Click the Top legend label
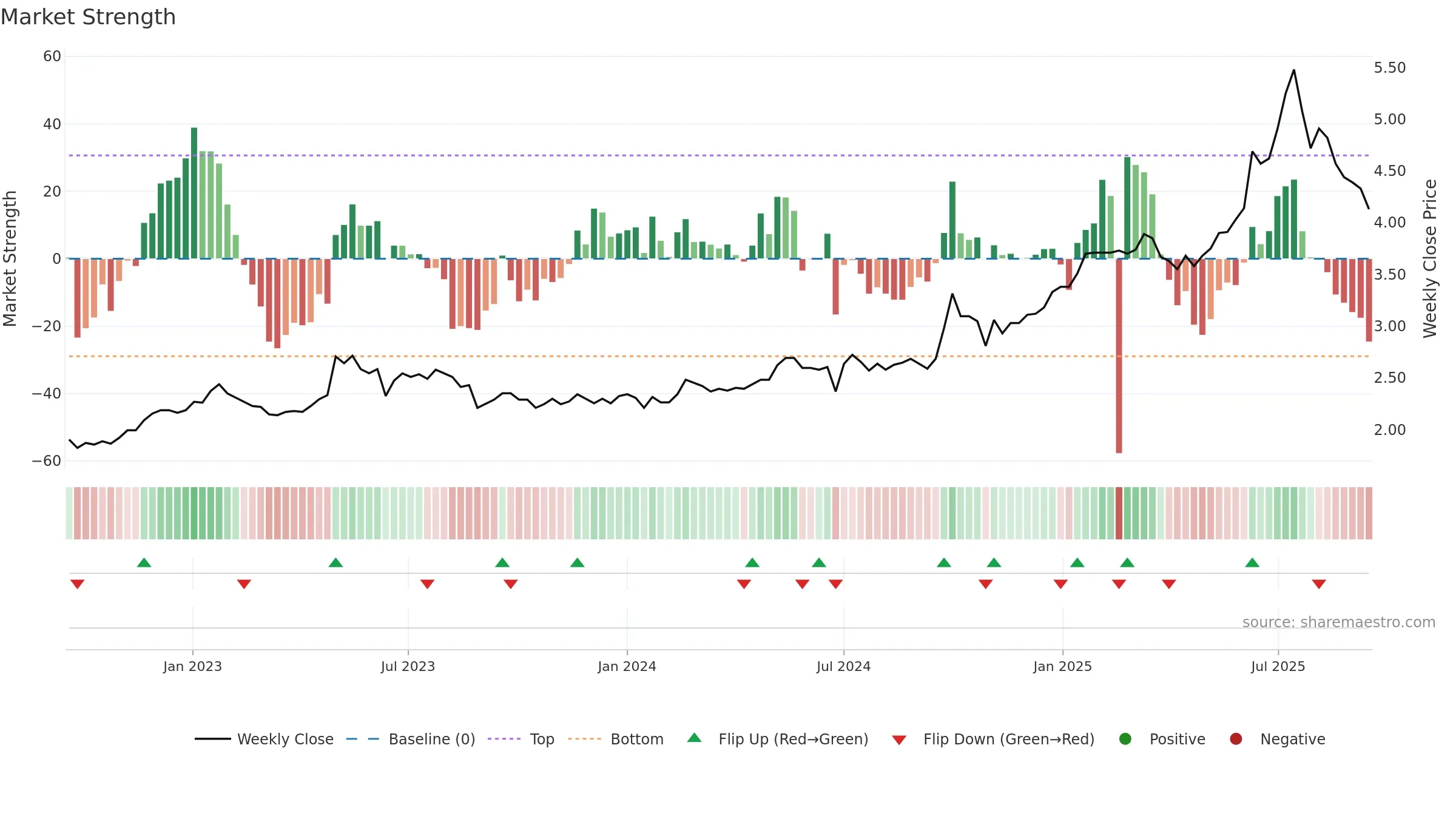Image resolution: width=1456 pixels, height=819 pixels. click(x=542, y=739)
